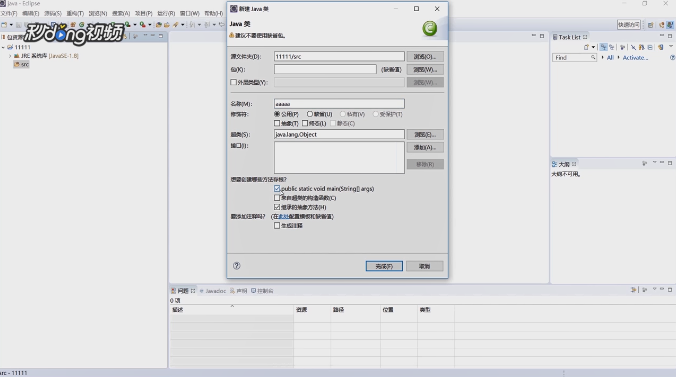Click the Run Last Tool toolbar icon
This screenshot has height=377, width=676.
[142, 25]
